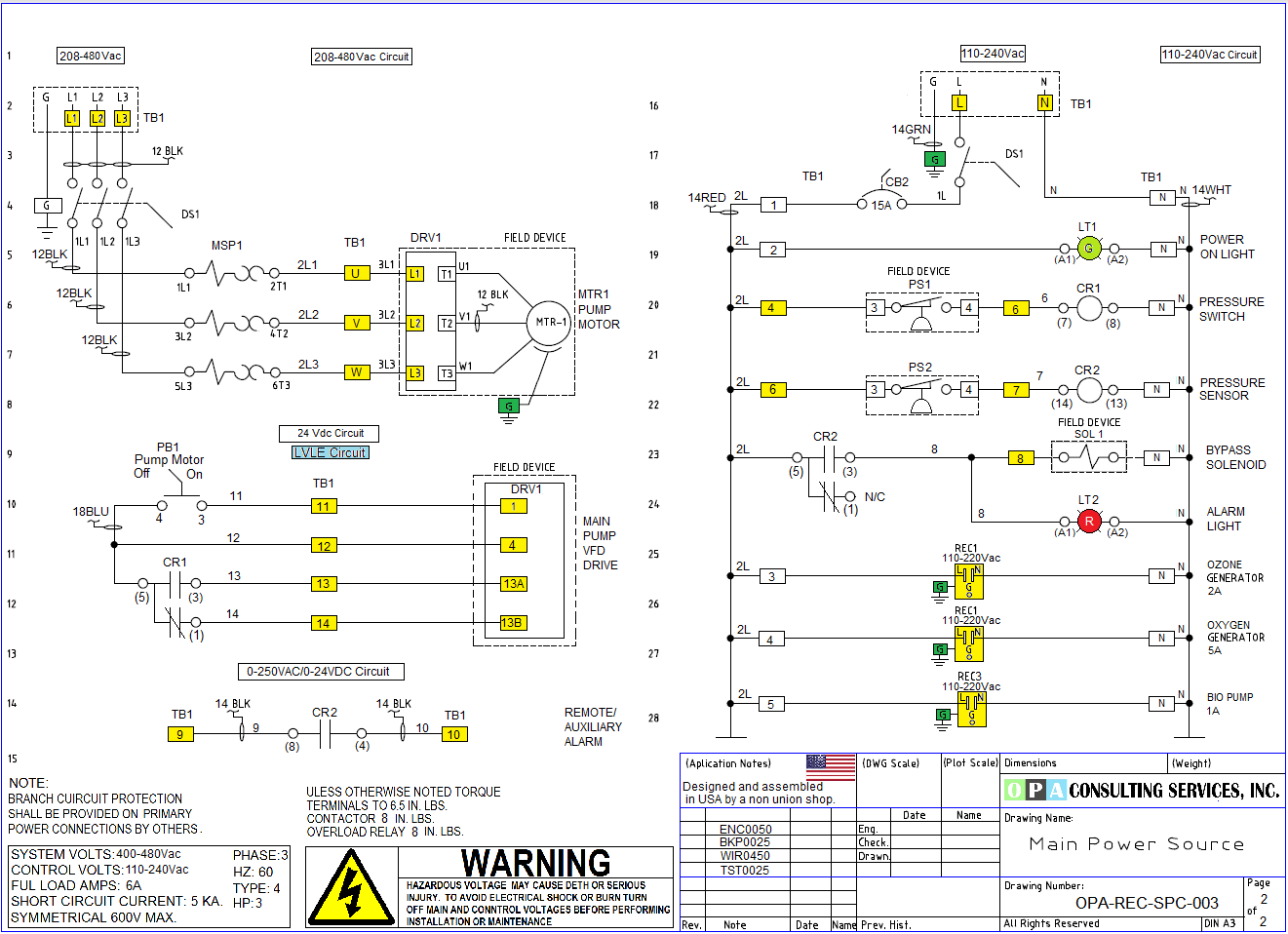Select the PS1 pressure switch symbol
Viewport: 1288px width, 934px height.
tap(920, 310)
